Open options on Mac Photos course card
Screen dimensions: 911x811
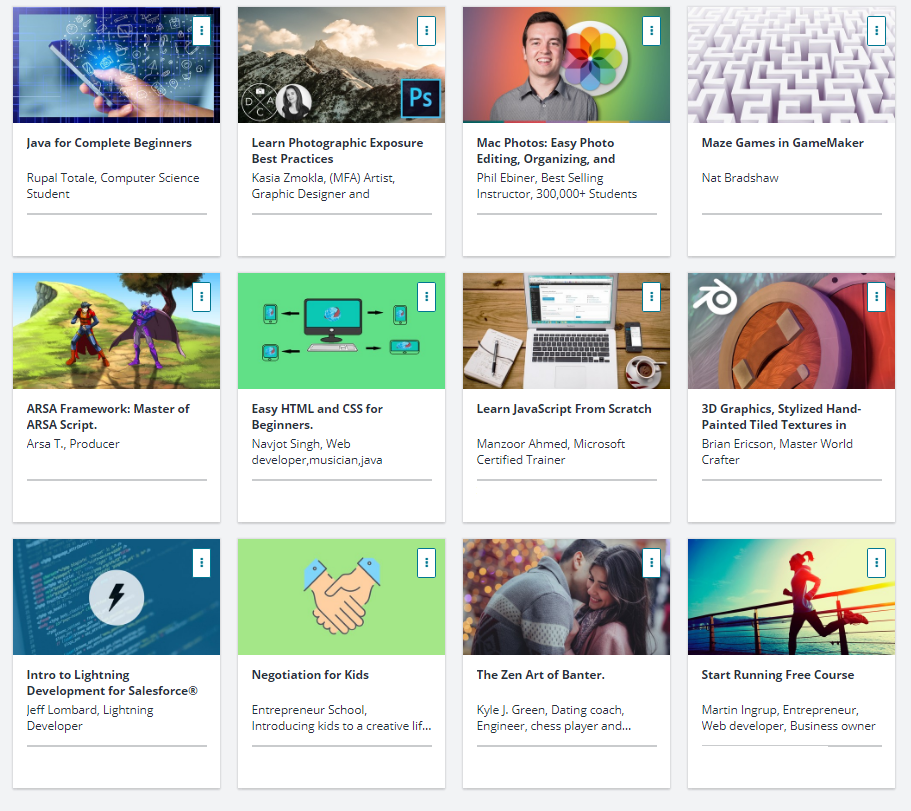pos(651,30)
